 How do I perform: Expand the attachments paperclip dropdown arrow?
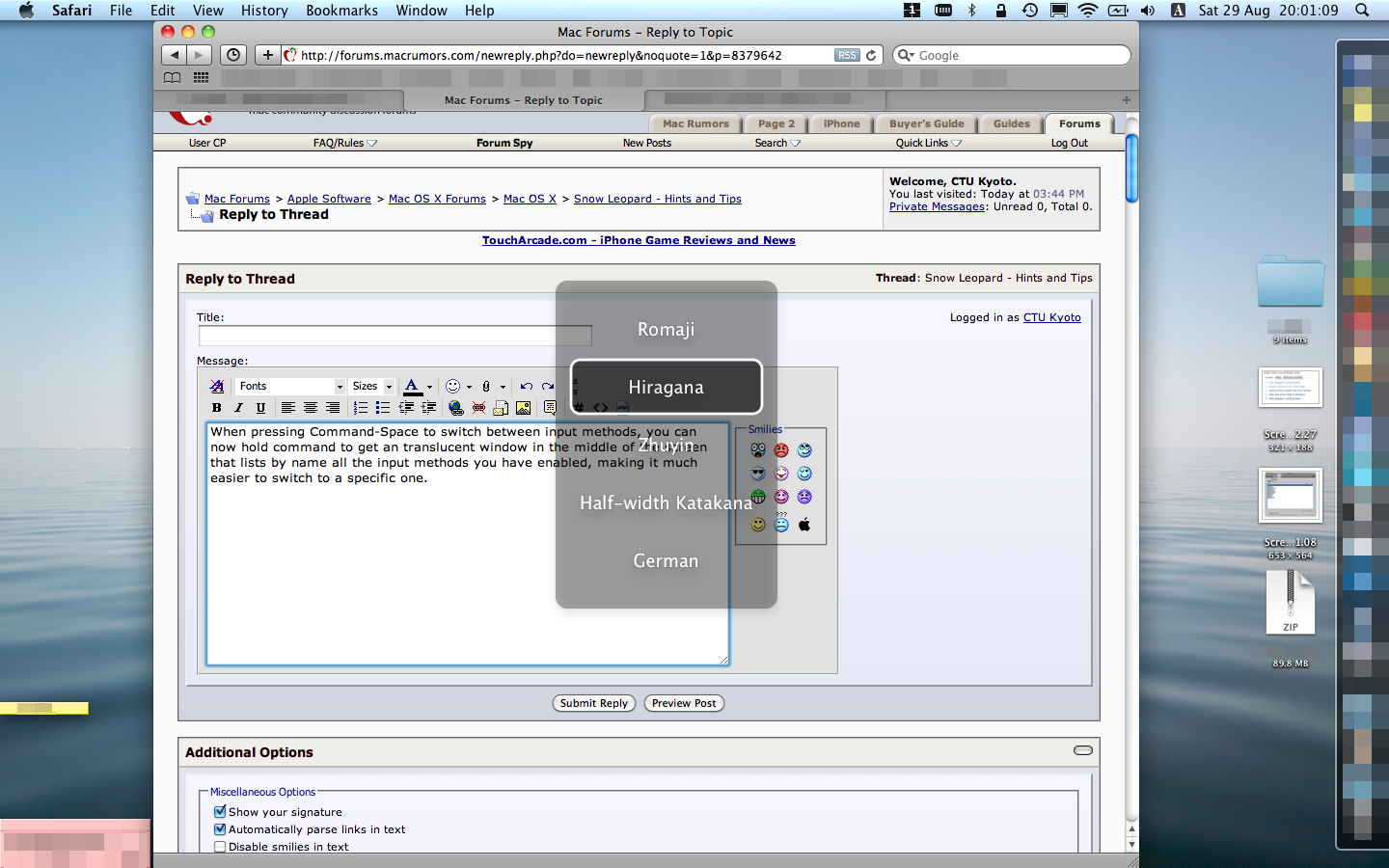[503, 387]
